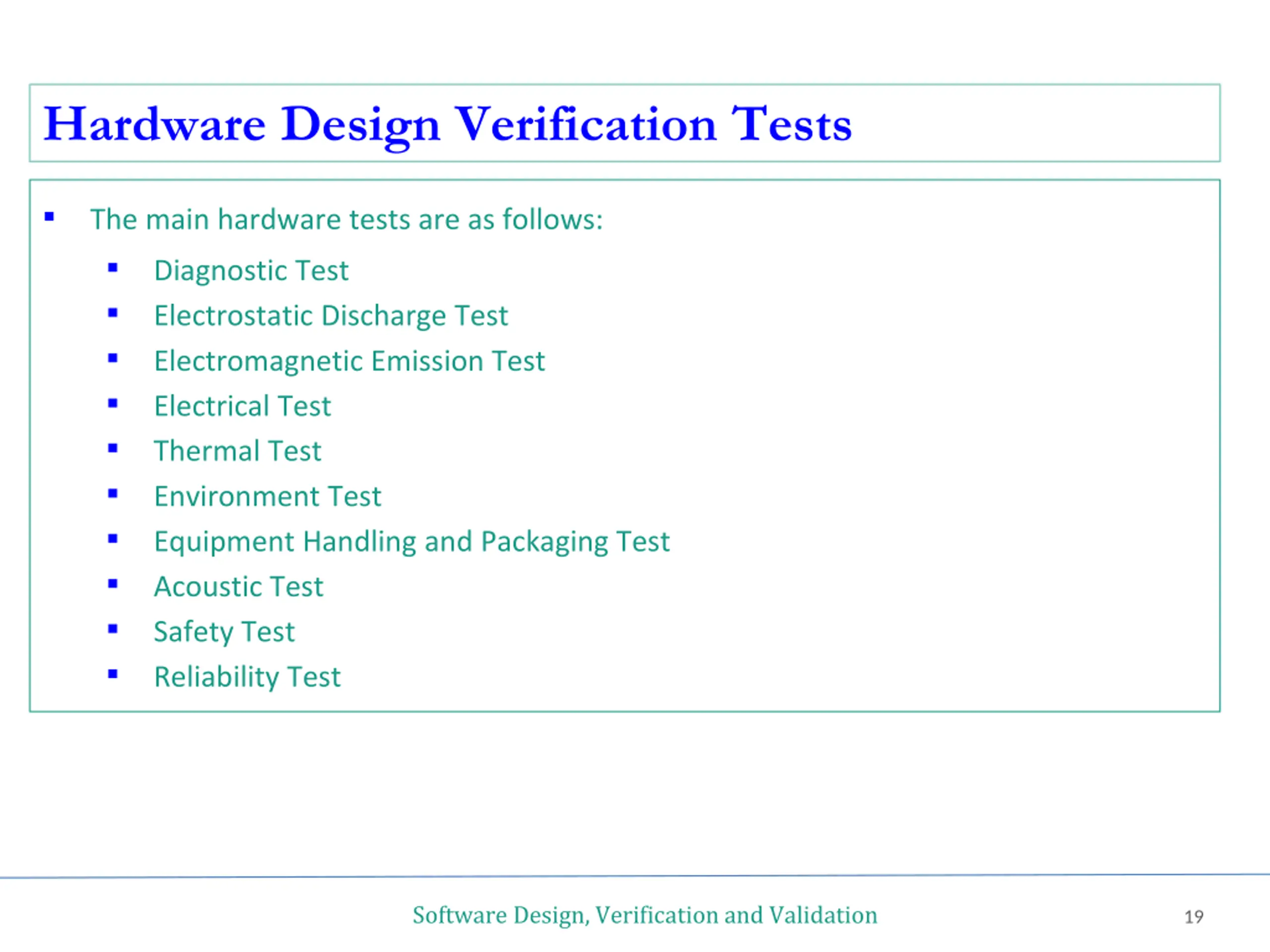Click the main hardware tests intro line
The image size is (1270, 952).
point(346,219)
